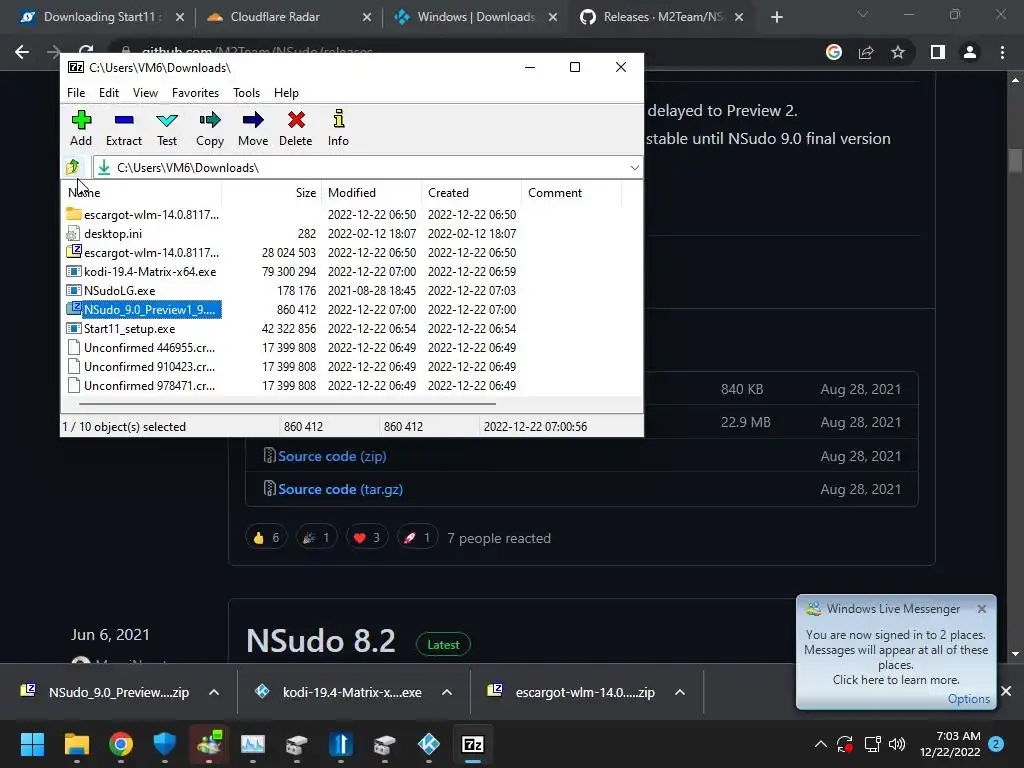Click the red Delete icon
This screenshot has height=768, width=1024.
(296, 128)
